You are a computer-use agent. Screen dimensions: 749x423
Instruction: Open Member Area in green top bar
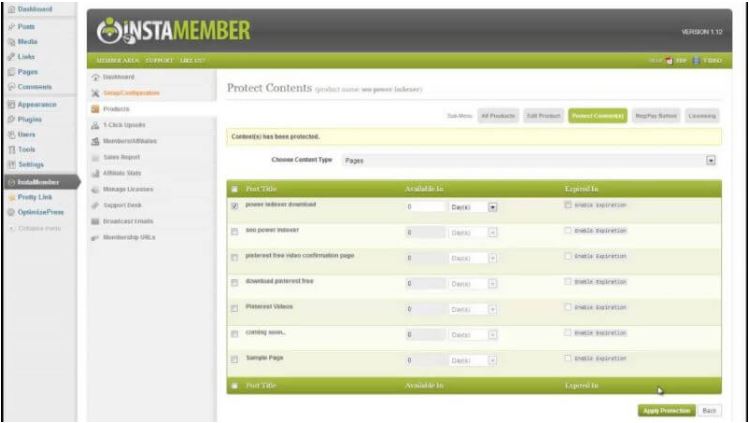tap(118, 61)
